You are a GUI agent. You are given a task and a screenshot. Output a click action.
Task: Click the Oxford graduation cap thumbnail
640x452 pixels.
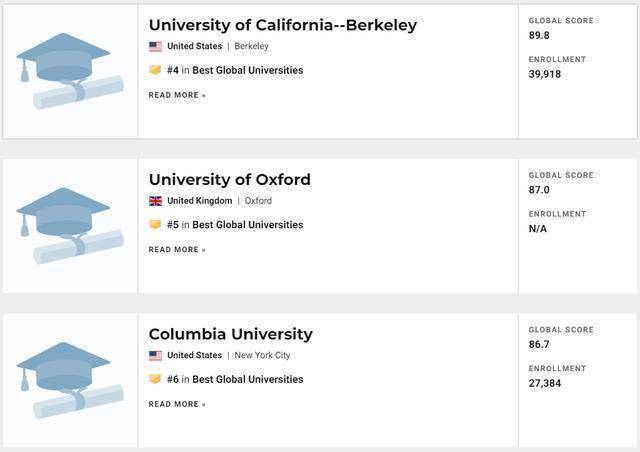coord(69,225)
